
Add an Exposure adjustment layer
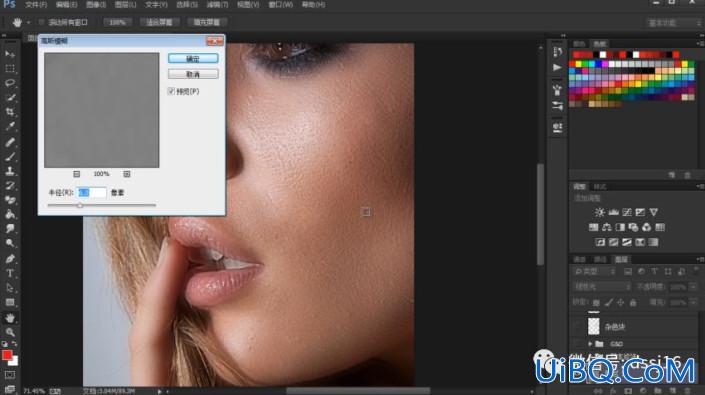point(640,212)
